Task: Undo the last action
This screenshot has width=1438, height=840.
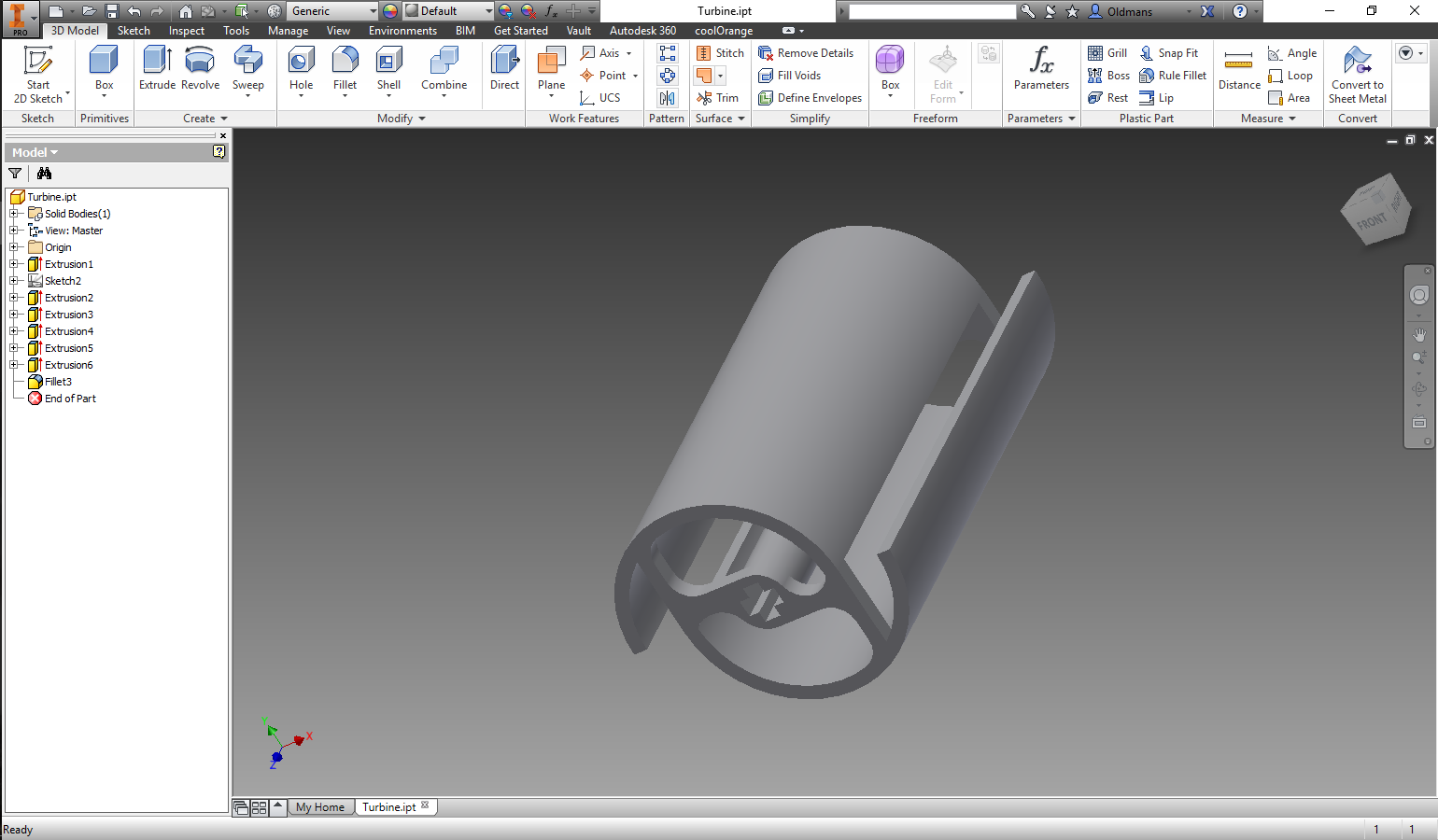Action: tap(134, 11)
